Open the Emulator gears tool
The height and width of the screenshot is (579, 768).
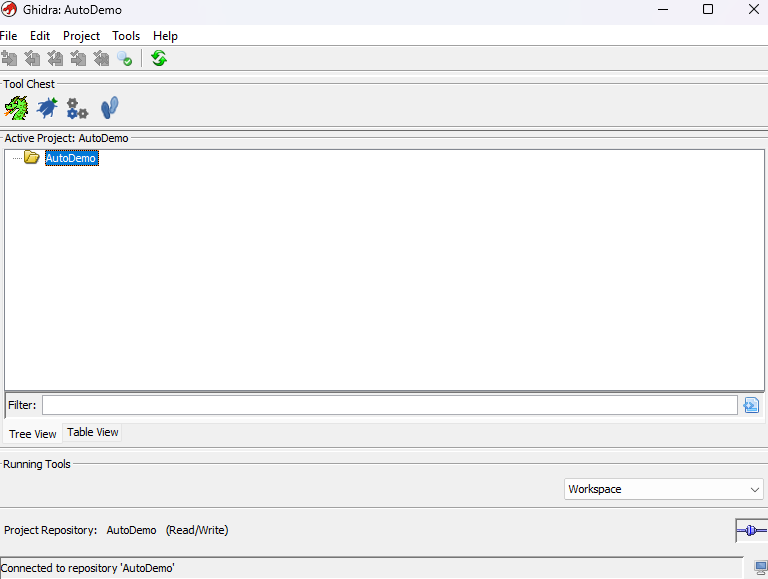[x=77, y=108]
